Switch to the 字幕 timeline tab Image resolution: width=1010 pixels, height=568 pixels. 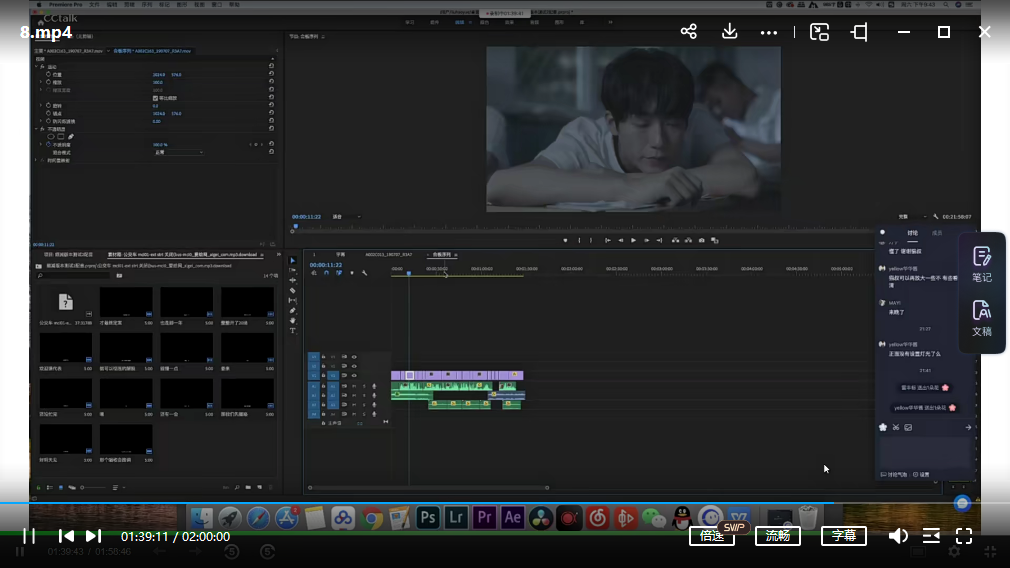coord(340,255)
